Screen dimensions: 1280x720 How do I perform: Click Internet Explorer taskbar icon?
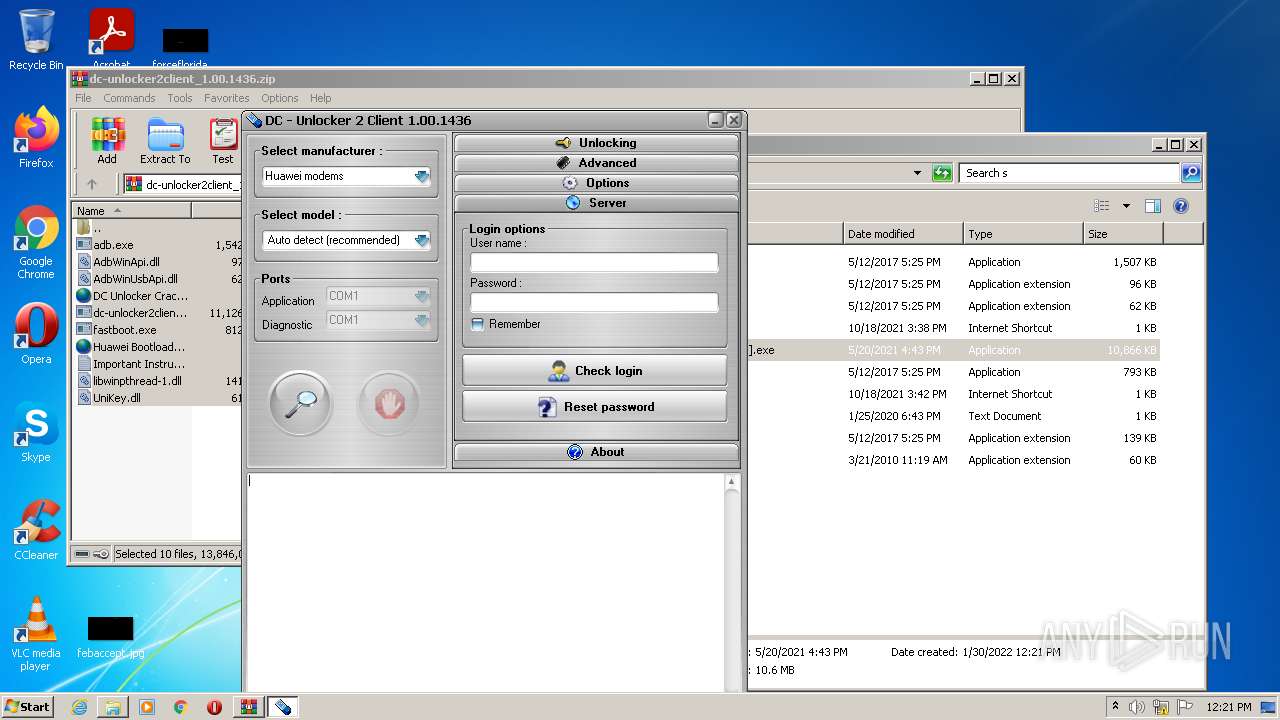click(x=79, y=707)
